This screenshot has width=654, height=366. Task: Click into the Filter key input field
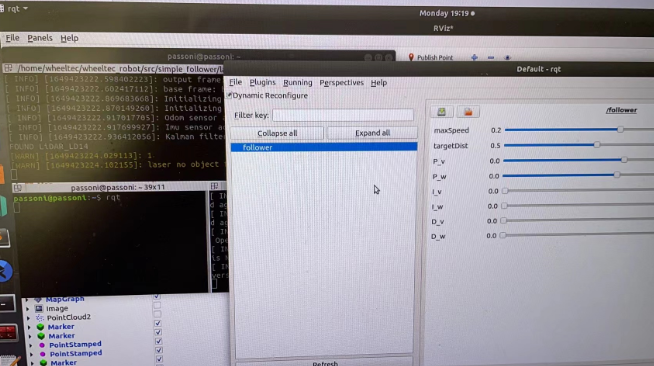coord(342,115)
